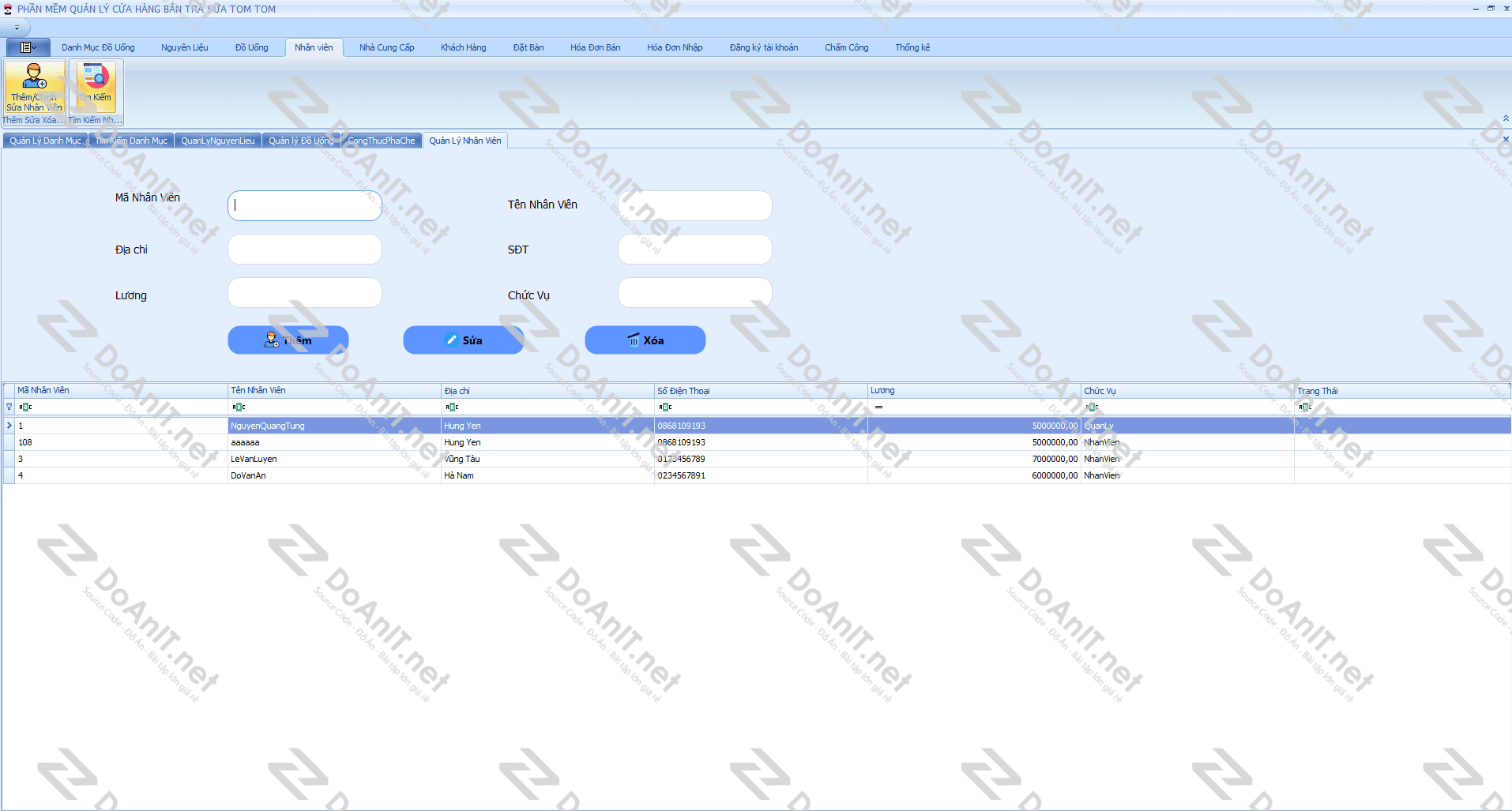Click salary 6000000,00 cell
The width and height of the screenshot is (1512, 811).
tap(974, 475)
